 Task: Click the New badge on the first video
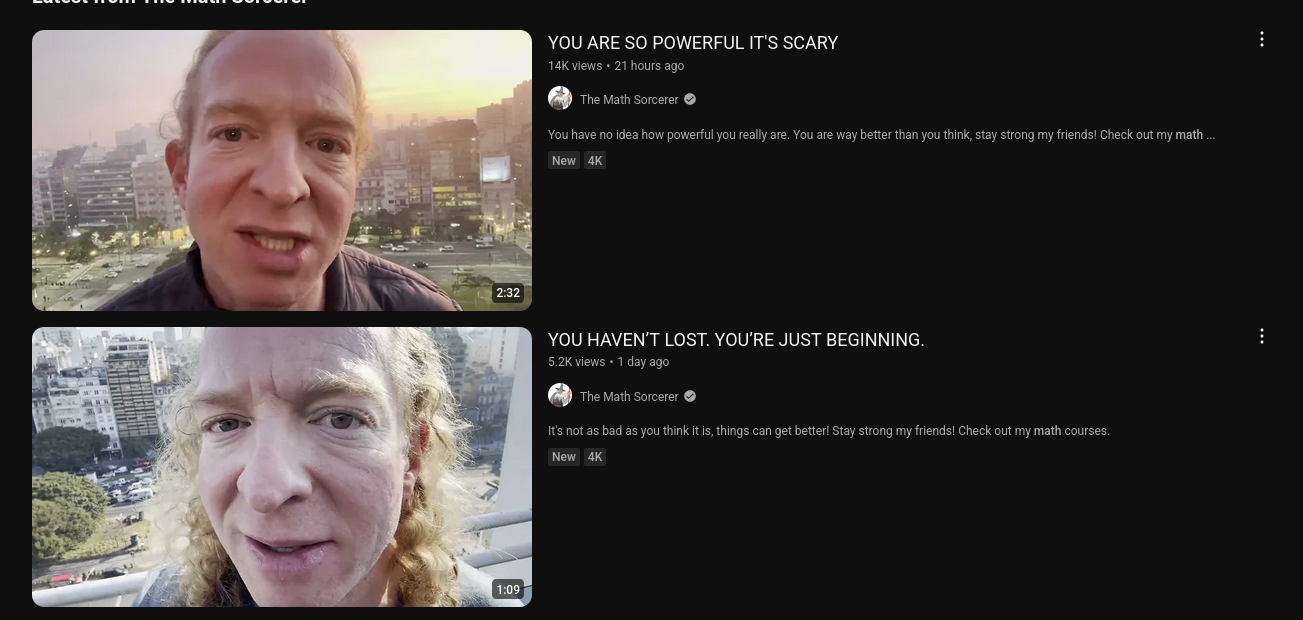[x=564, y=160]
